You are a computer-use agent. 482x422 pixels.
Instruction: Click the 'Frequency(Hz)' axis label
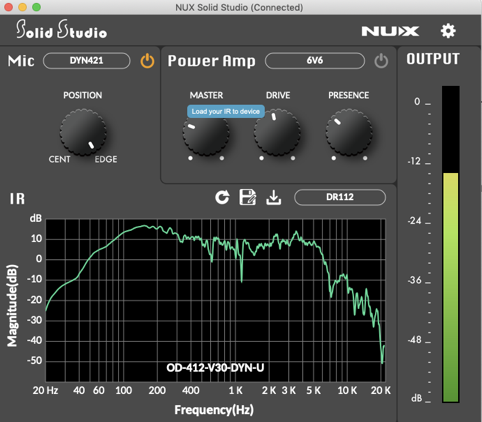click(x=214, y=410)
